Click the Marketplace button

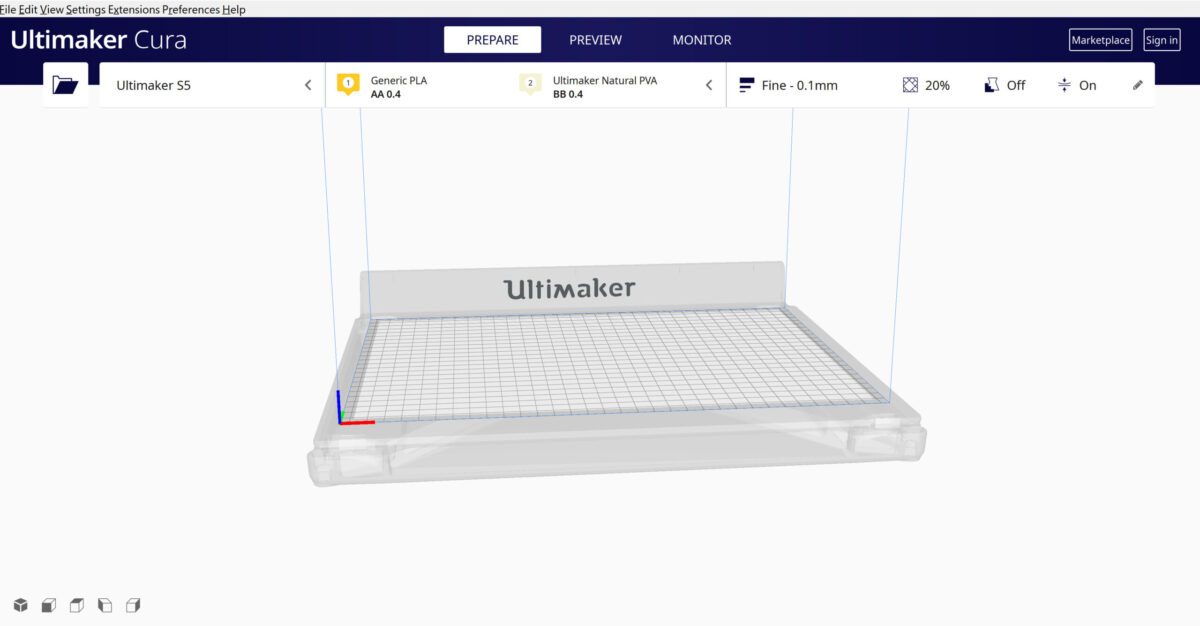point(1100,40)
